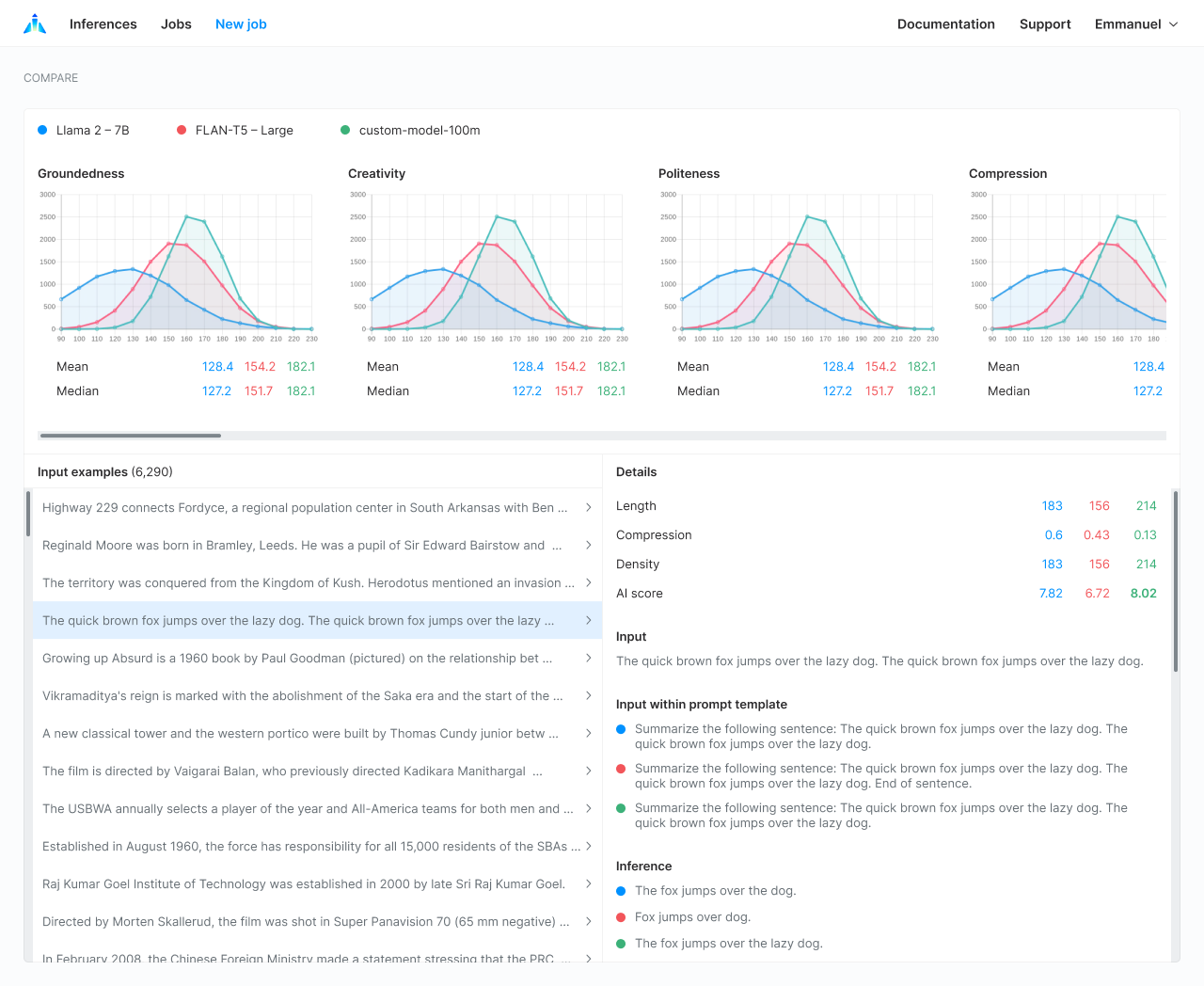Click the custom-model-100m legend dot

(x=345, y=130)
